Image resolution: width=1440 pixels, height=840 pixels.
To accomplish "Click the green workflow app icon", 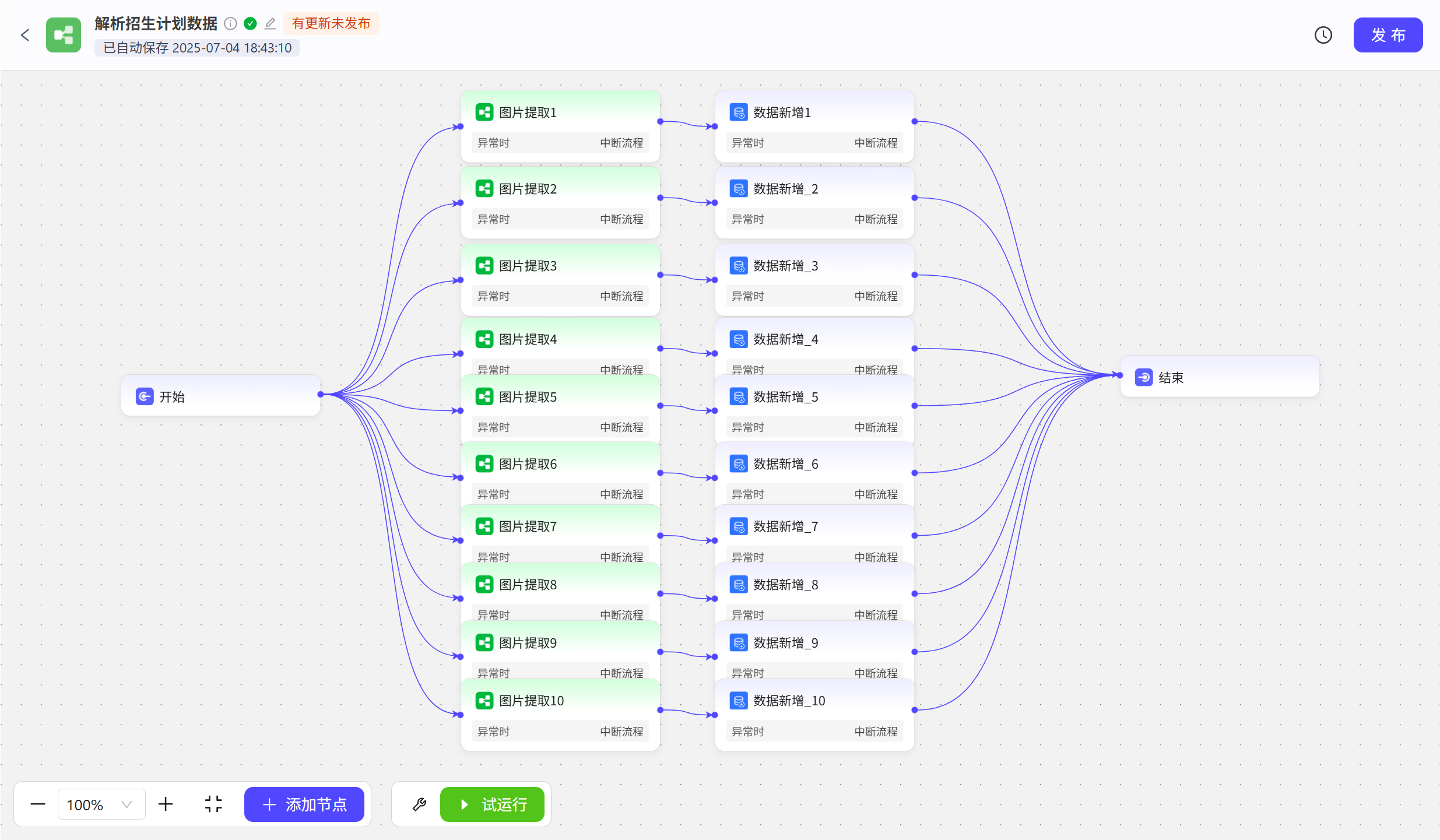I will click(x=64, y=35).
